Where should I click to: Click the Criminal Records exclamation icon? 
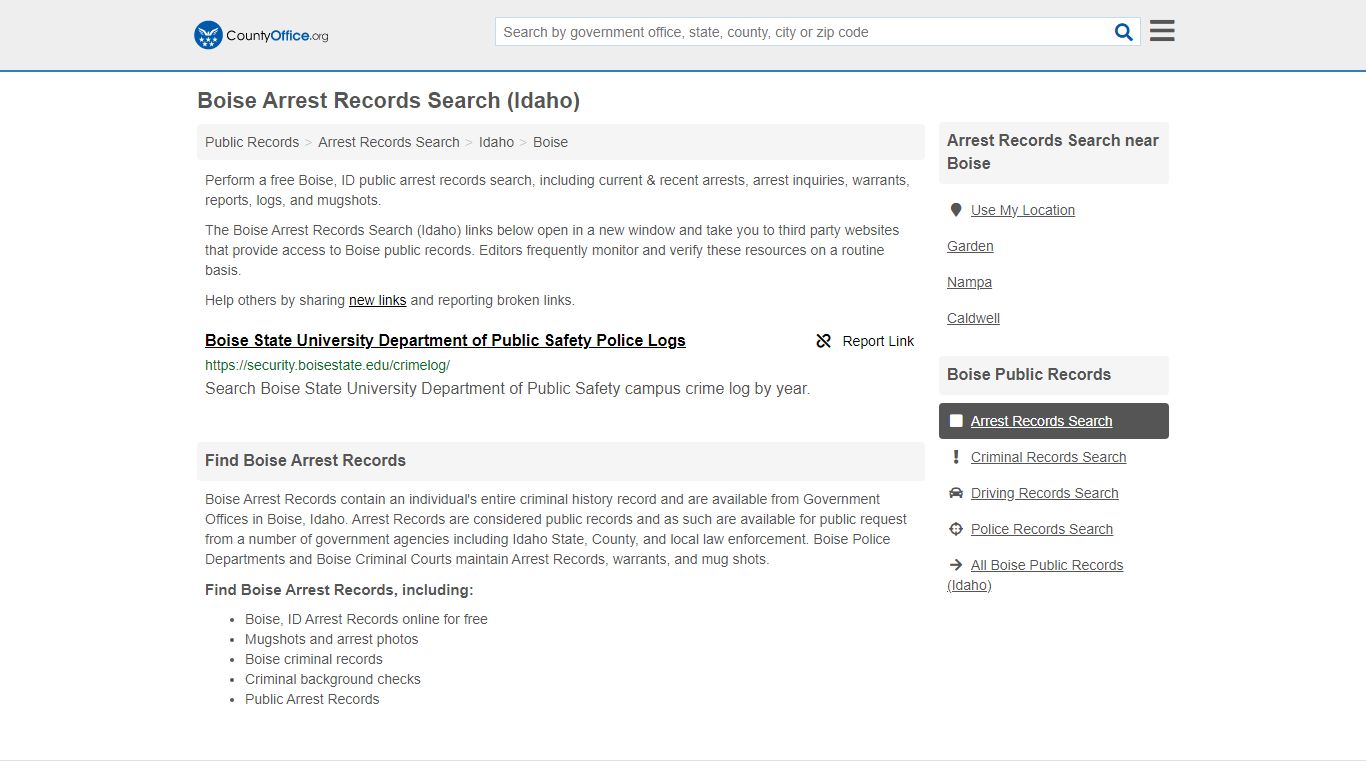click(956, 457)
